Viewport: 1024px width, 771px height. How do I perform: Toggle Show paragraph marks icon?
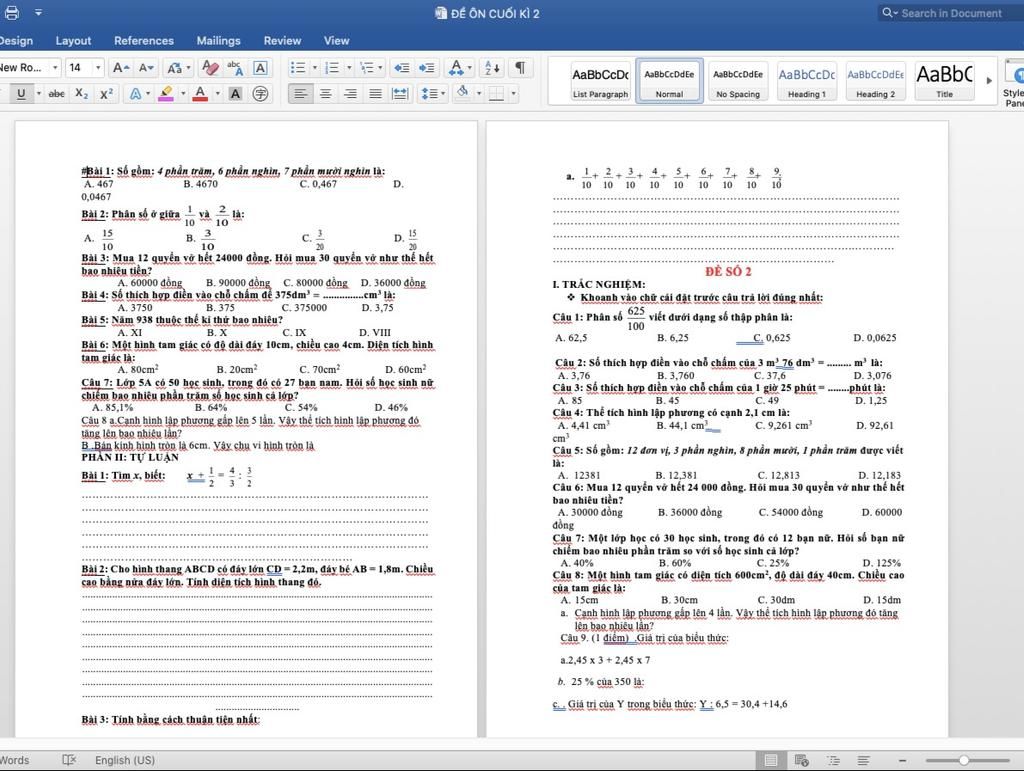point(520,67)
